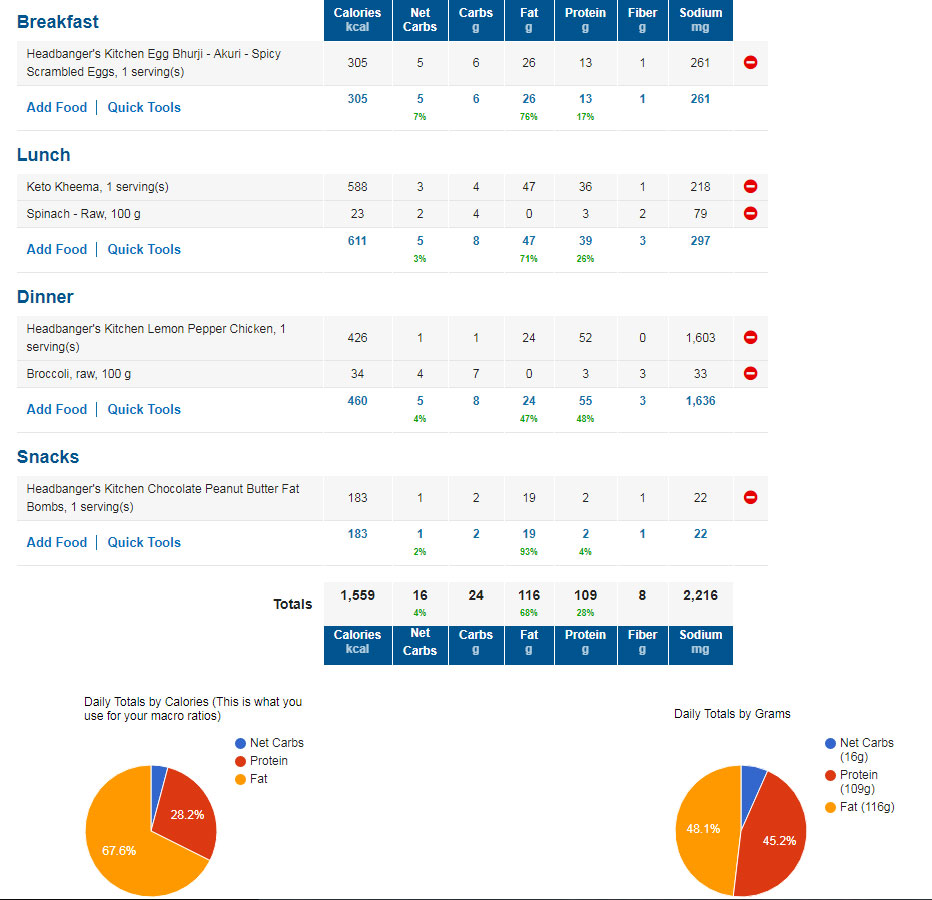Remove the Egg Bhurji breakfast entry

tap(750, 62)
